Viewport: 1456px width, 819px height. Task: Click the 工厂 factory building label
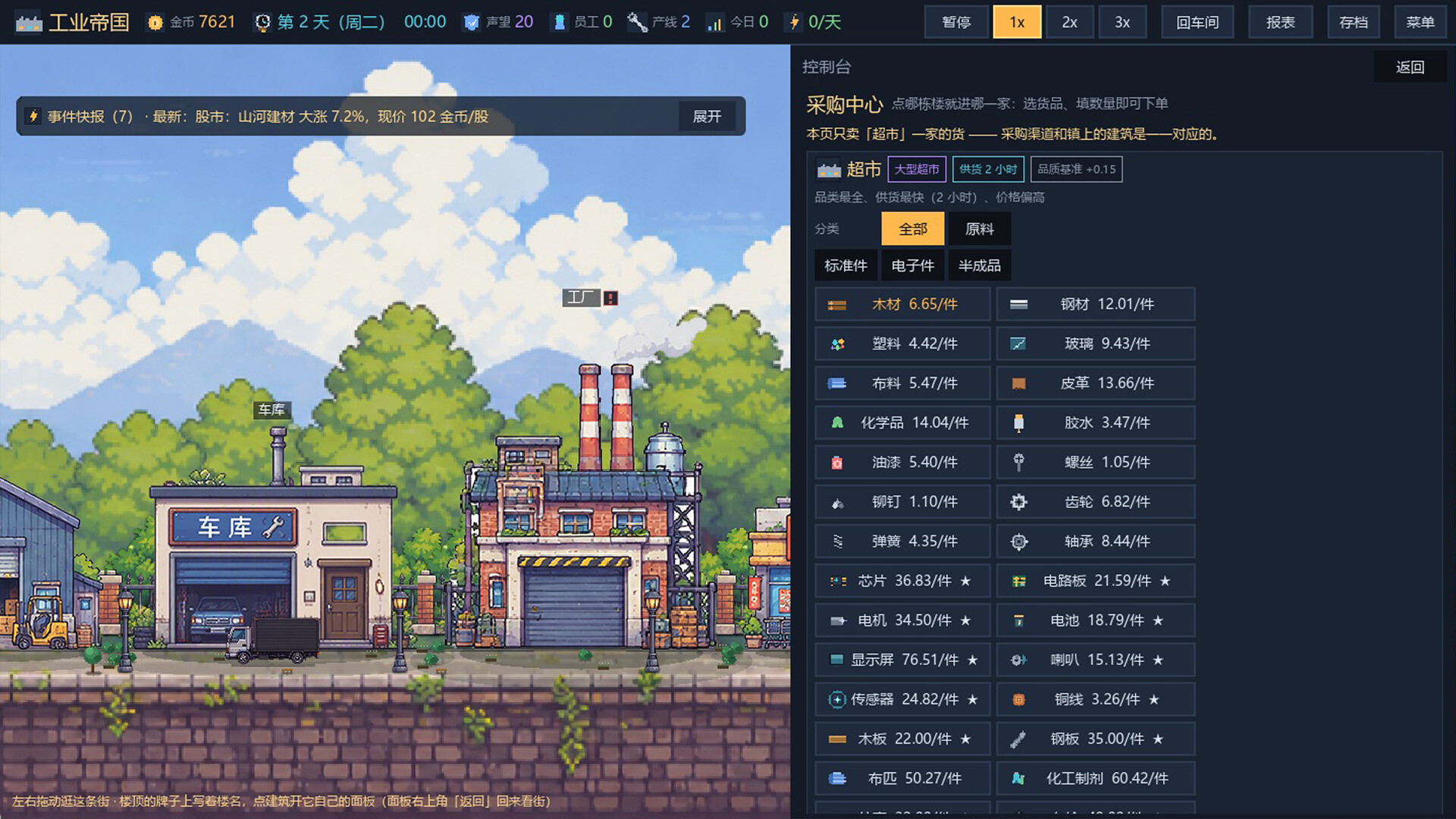tap(582, 297)
